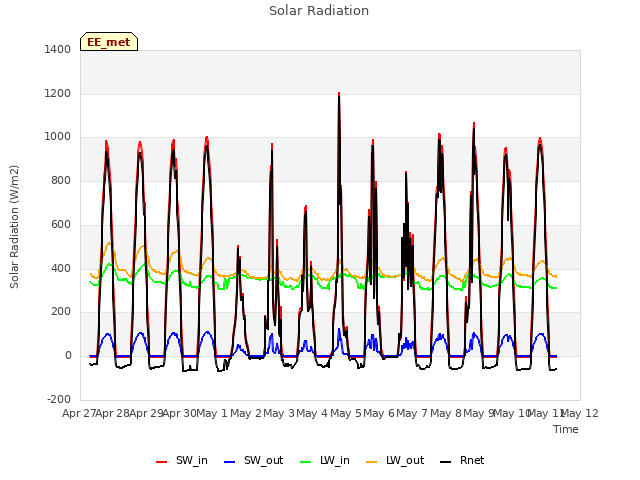Click the Apr 27 x-axis label
640x480 pixels.
point(80,413)
